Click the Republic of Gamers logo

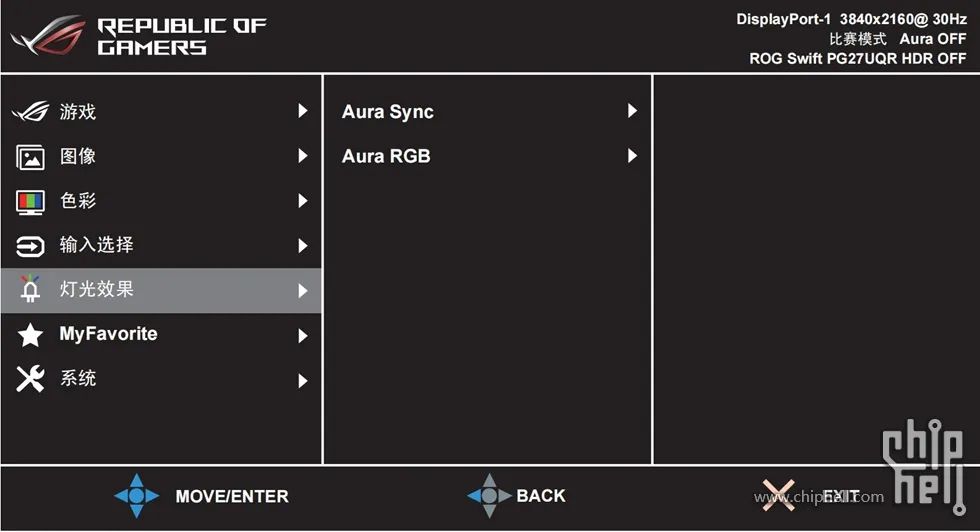coord(139,36)
